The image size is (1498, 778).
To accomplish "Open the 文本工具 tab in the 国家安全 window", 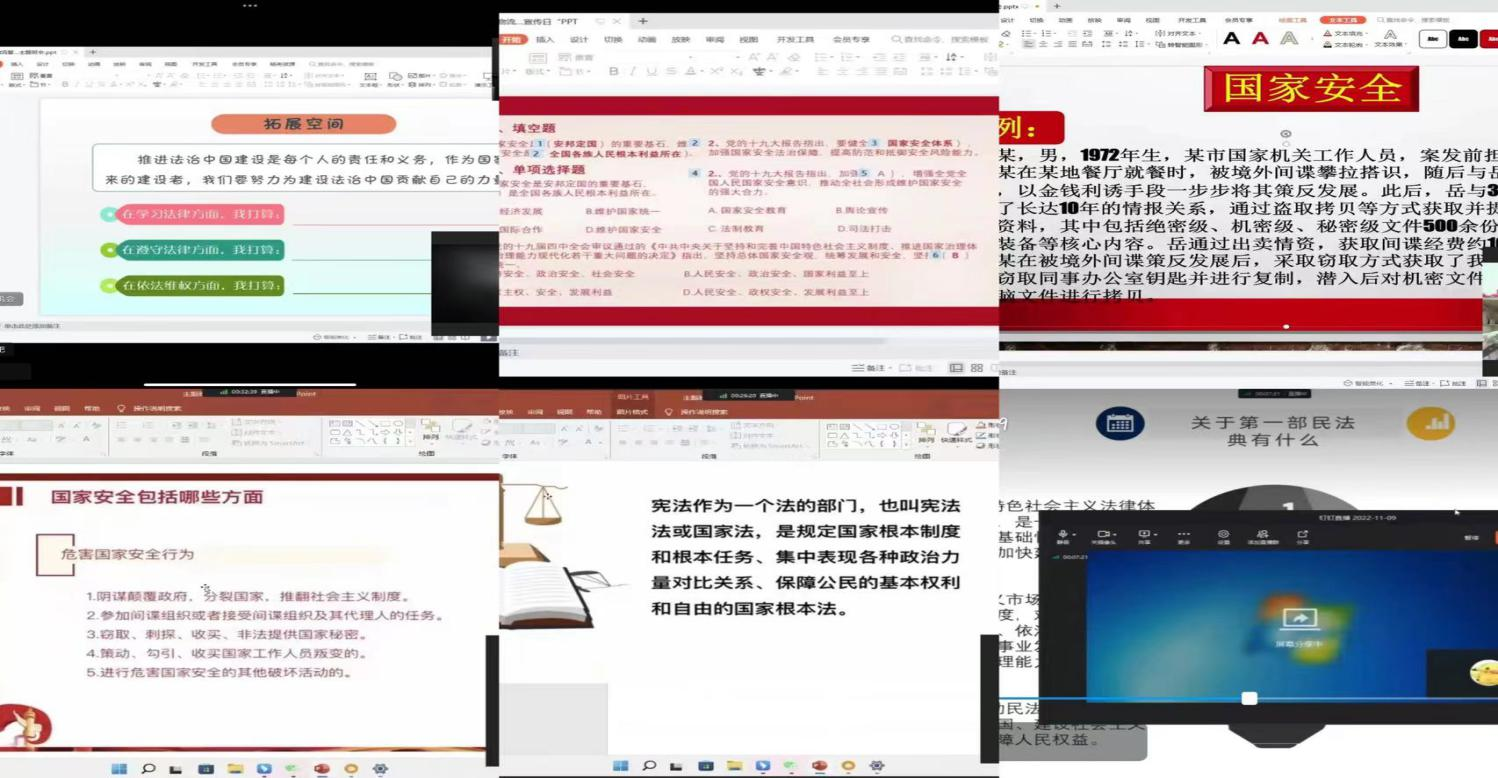I will 1344,20.
